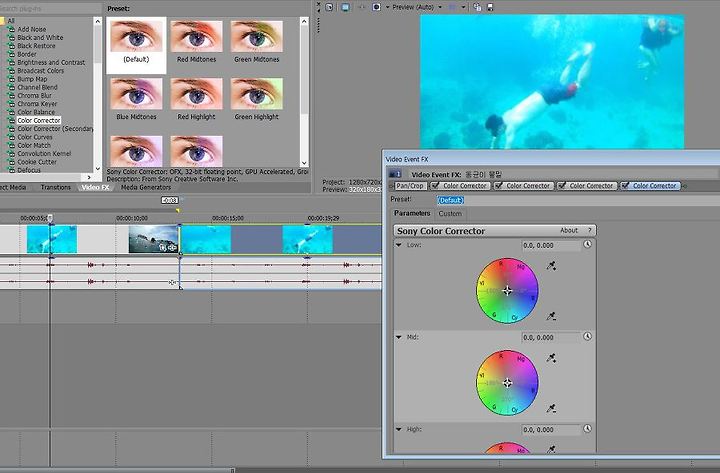Image resolution: width=720 pixels, height=473 pixels.
Task: Click the plug-in icon beside Cookie Cutter
Action: click(x=11, y=162)
